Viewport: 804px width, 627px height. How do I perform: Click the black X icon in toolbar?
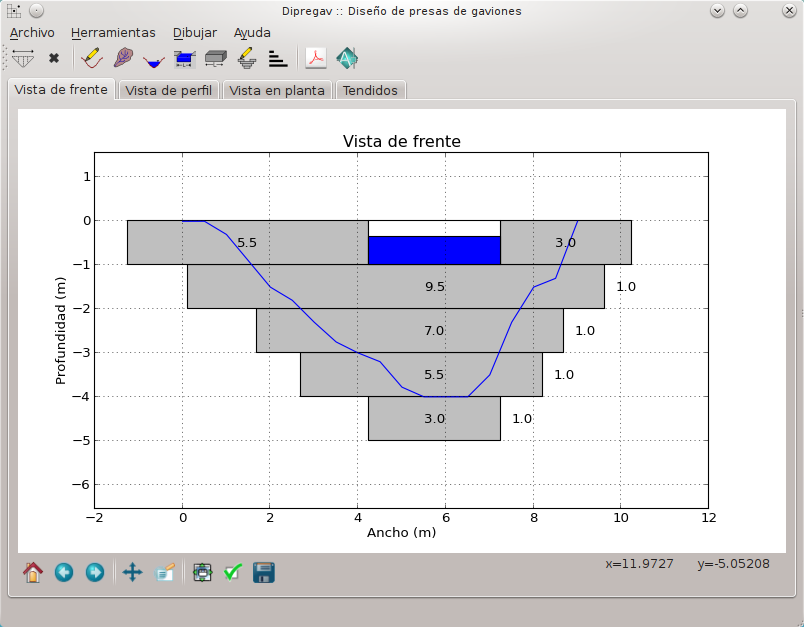click(x=54, y=58)
